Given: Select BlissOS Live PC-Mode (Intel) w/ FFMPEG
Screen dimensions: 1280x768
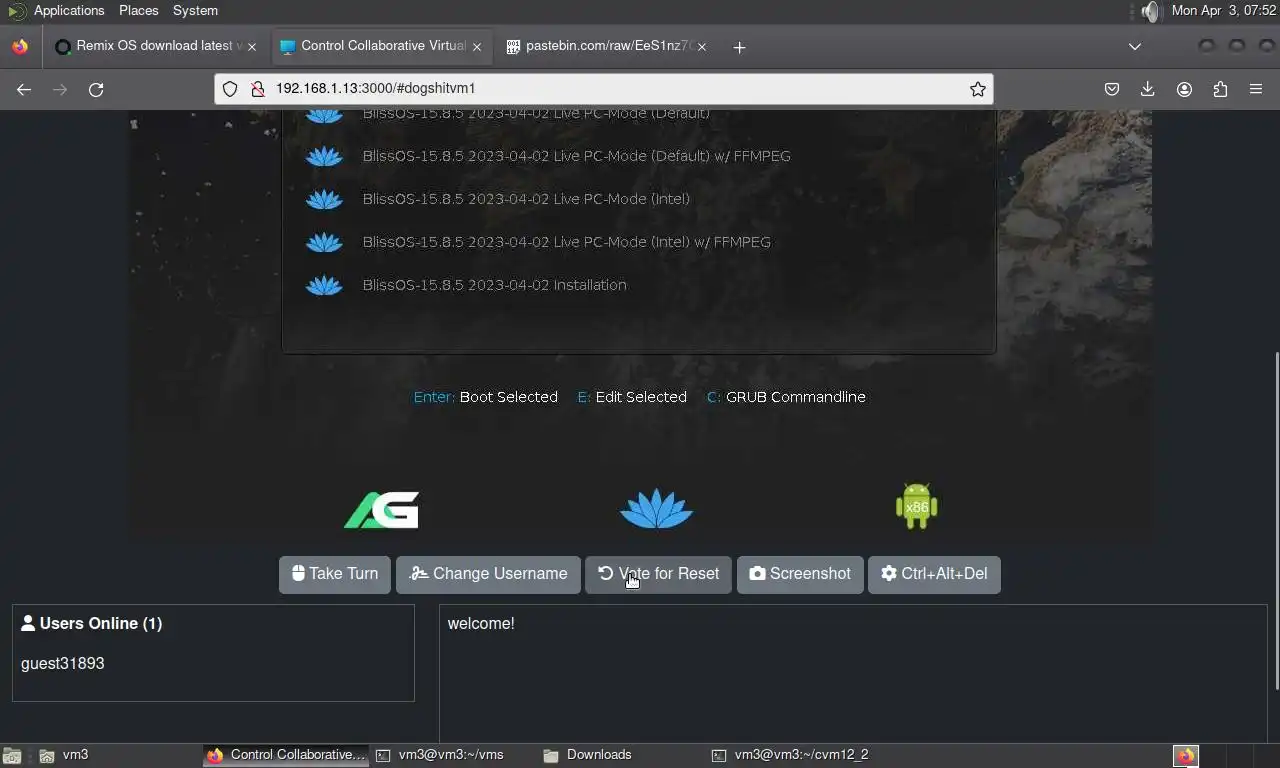Looking at the screenshot, I should [x=566, y=242].
